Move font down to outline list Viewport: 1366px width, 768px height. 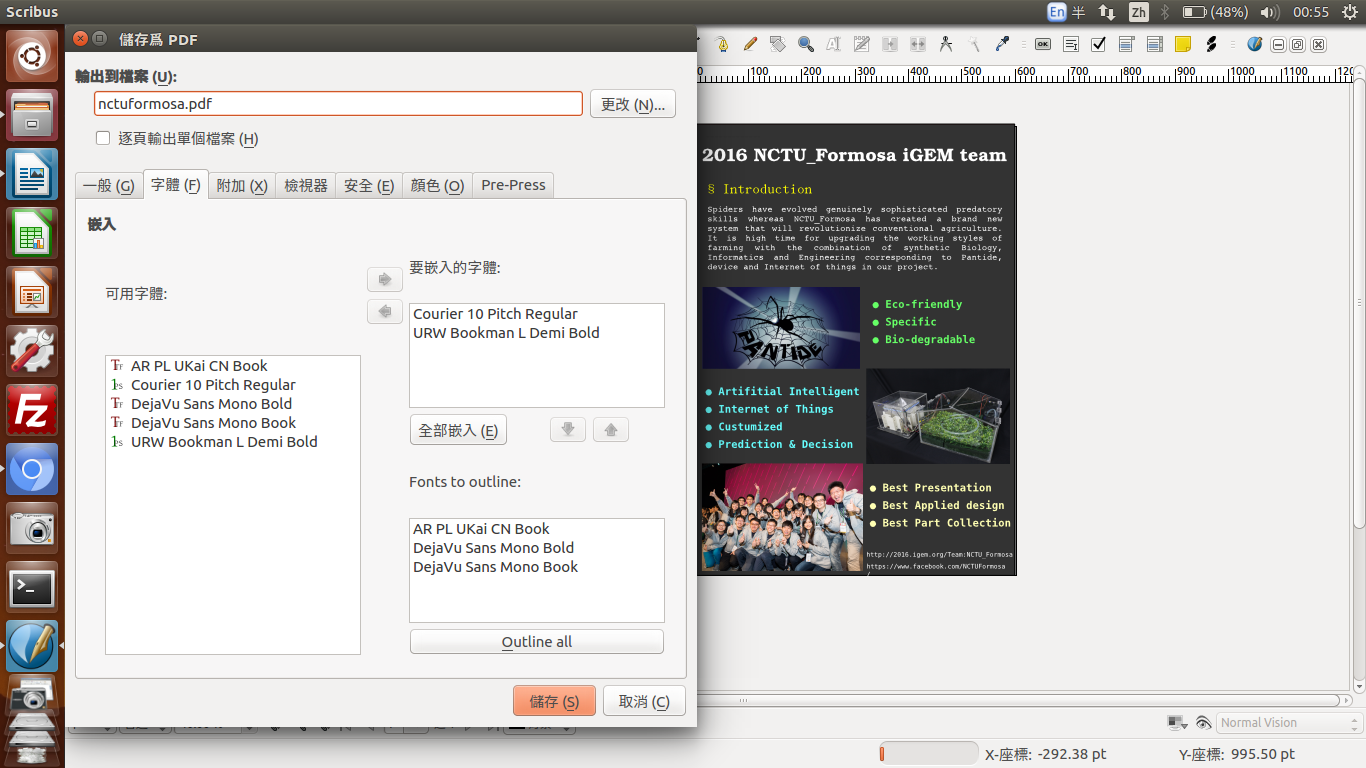click(568, 430)
